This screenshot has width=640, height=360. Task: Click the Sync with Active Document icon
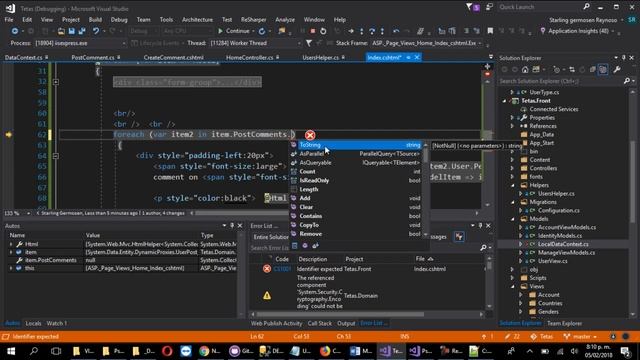(x=571, y=70)
